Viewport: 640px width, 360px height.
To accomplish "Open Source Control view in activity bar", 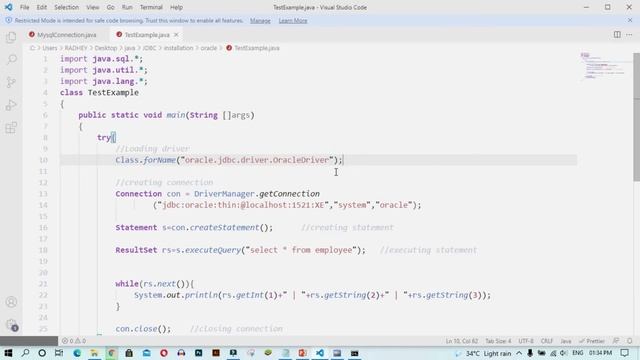I will coord(11,82).
